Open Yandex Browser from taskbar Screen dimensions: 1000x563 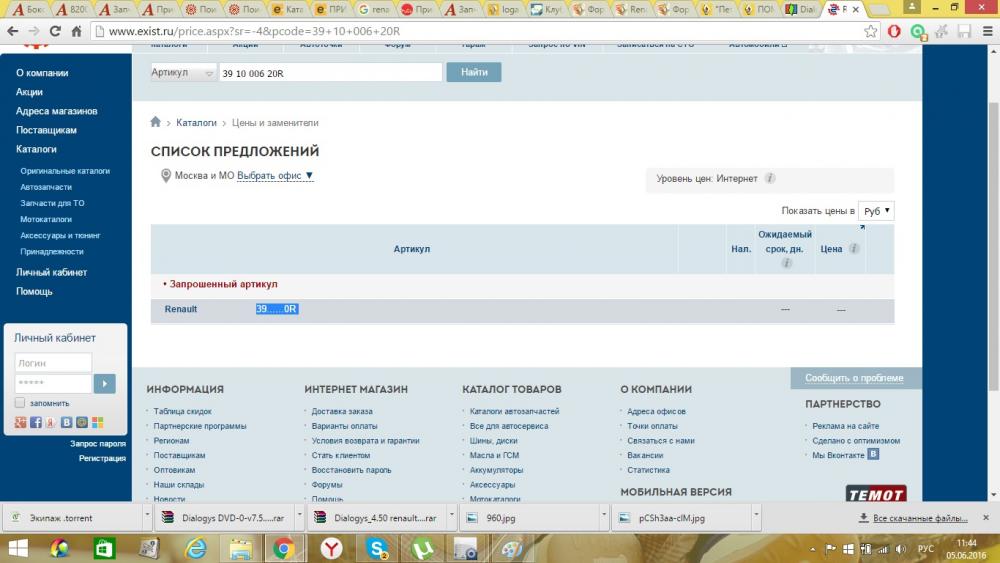click(x=331, y=548)
